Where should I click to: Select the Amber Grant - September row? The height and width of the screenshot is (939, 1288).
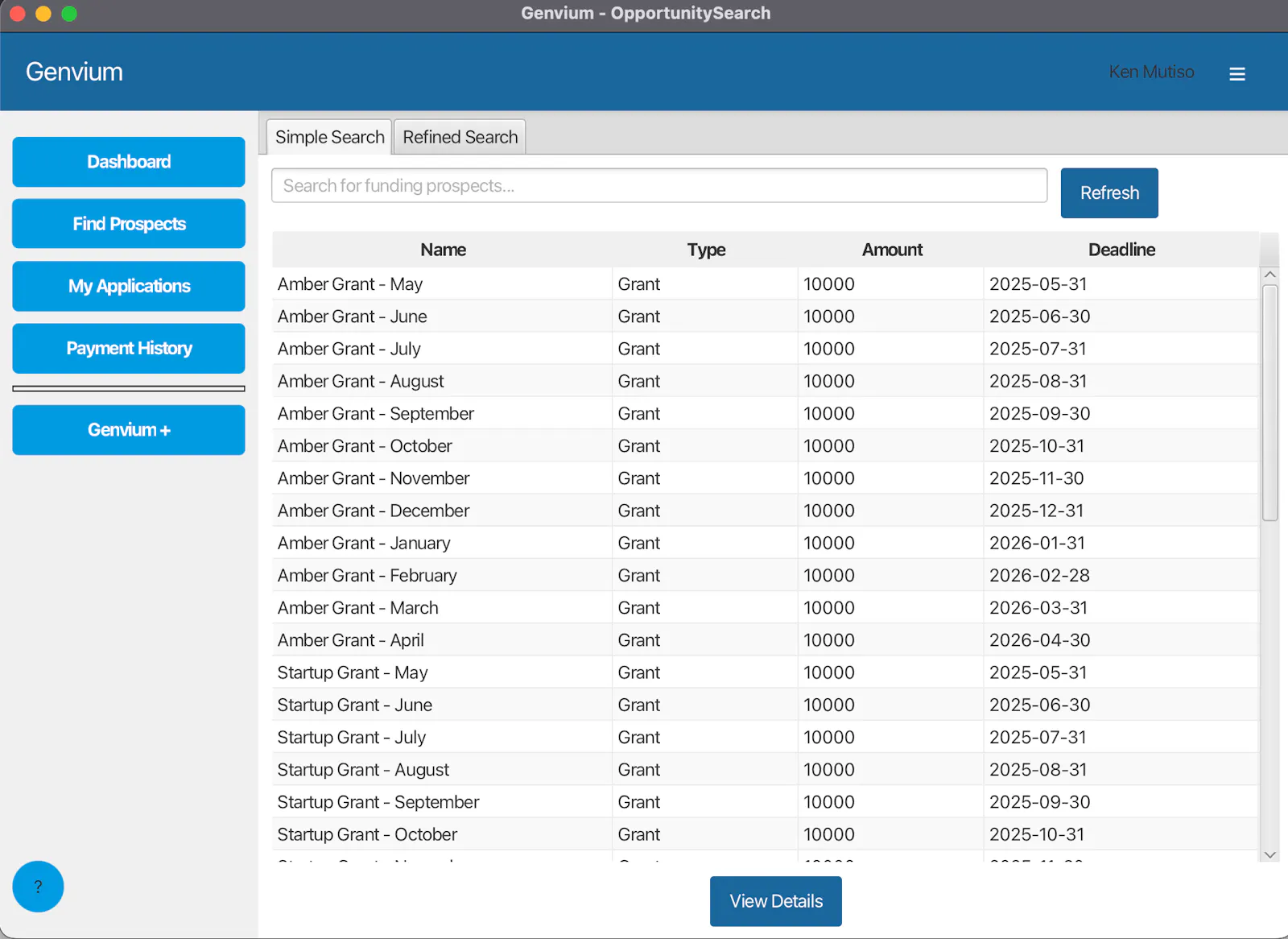766,413
